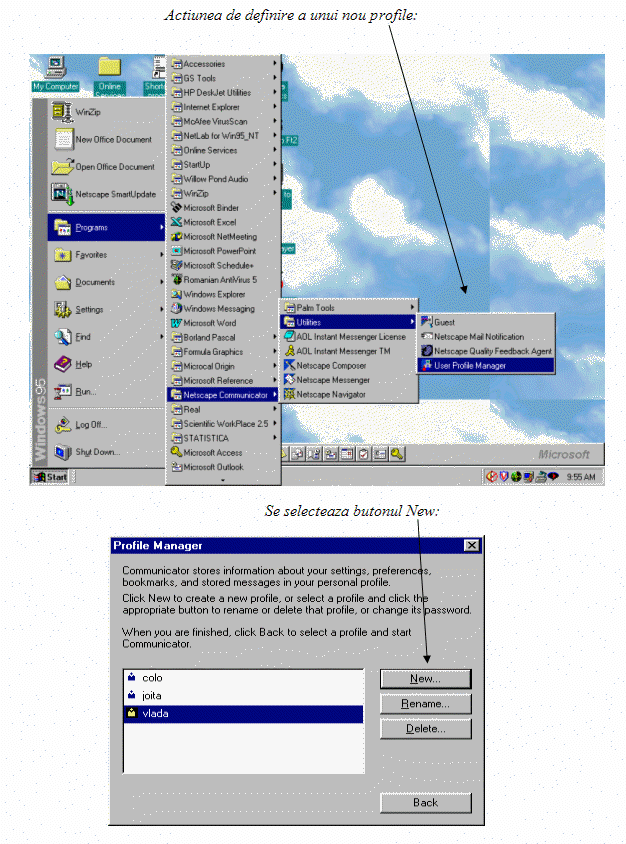
Task: Choose Microsoft Outlook from Programs
Action: 223,467
